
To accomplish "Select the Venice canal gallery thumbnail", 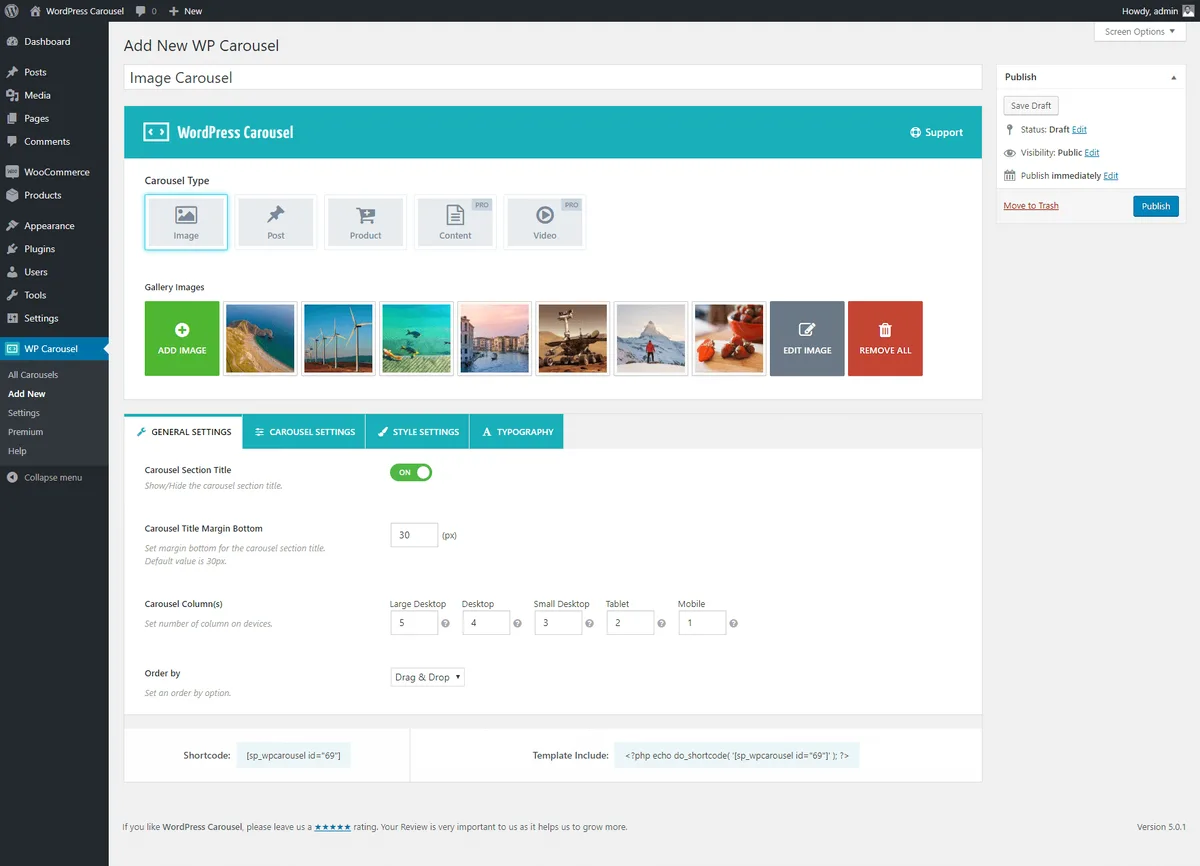I will pyautogui.click(x=495, y=339).
